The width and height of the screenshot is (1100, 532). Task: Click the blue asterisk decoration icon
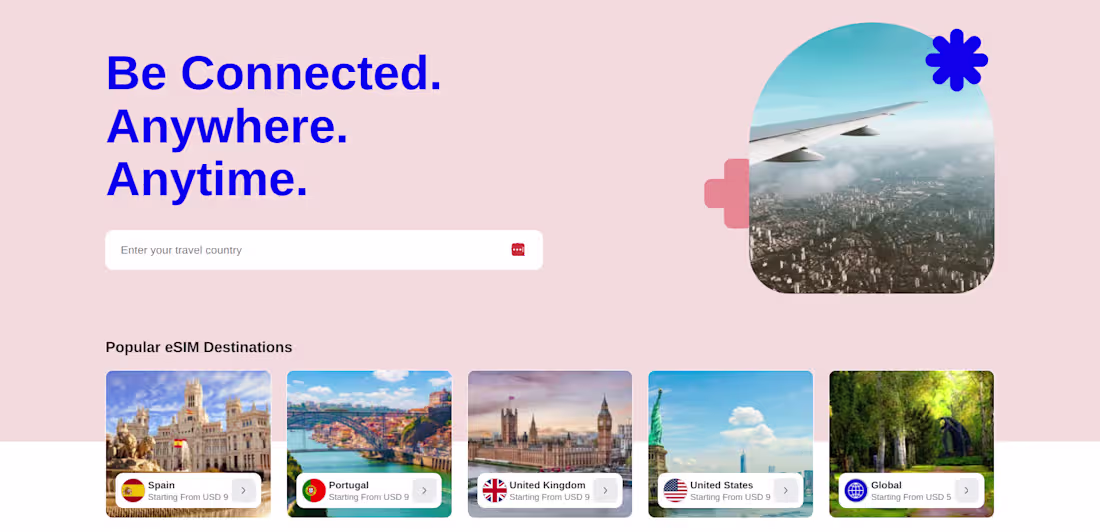956,60
